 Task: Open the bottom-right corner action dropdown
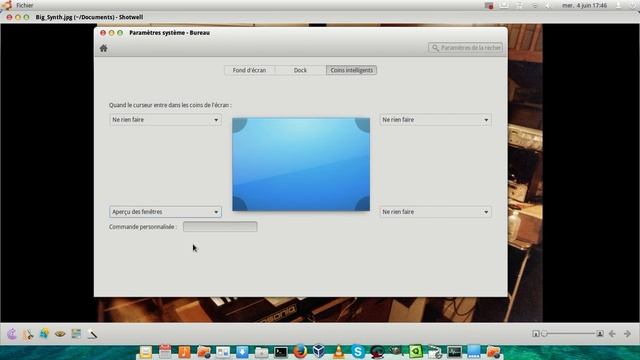[435, 212]
